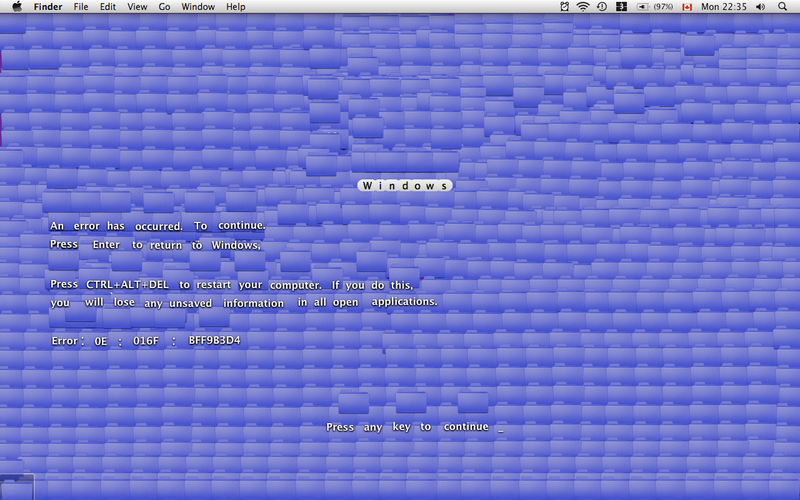This screenshot has height=500, width=800.
Task: Open Spotlight search magnifier
Action: point(782,7)
